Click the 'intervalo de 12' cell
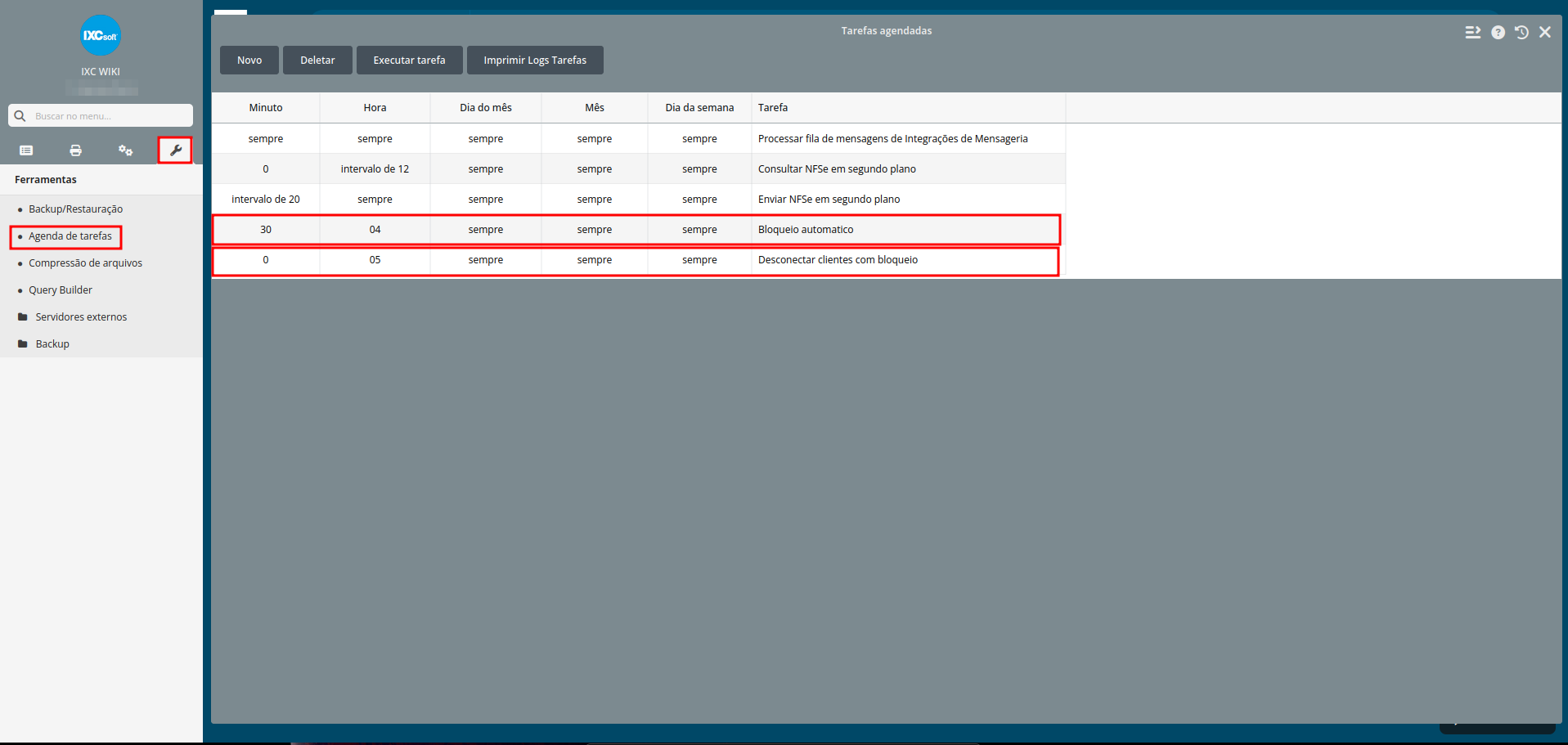Image resolution: width=1568 pixels, height=745 pixels. pos(375,169)
